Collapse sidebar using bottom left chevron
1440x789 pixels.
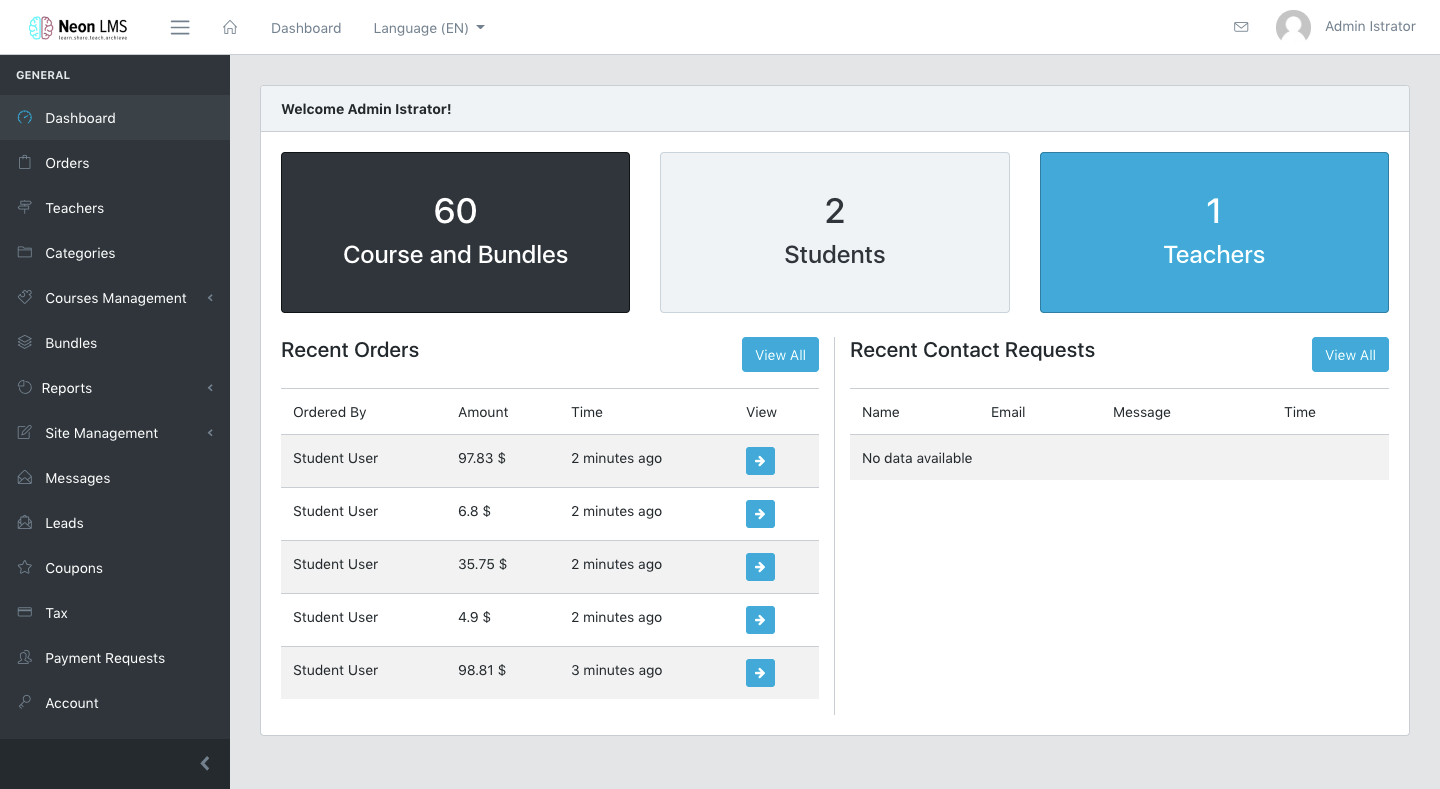205,764
